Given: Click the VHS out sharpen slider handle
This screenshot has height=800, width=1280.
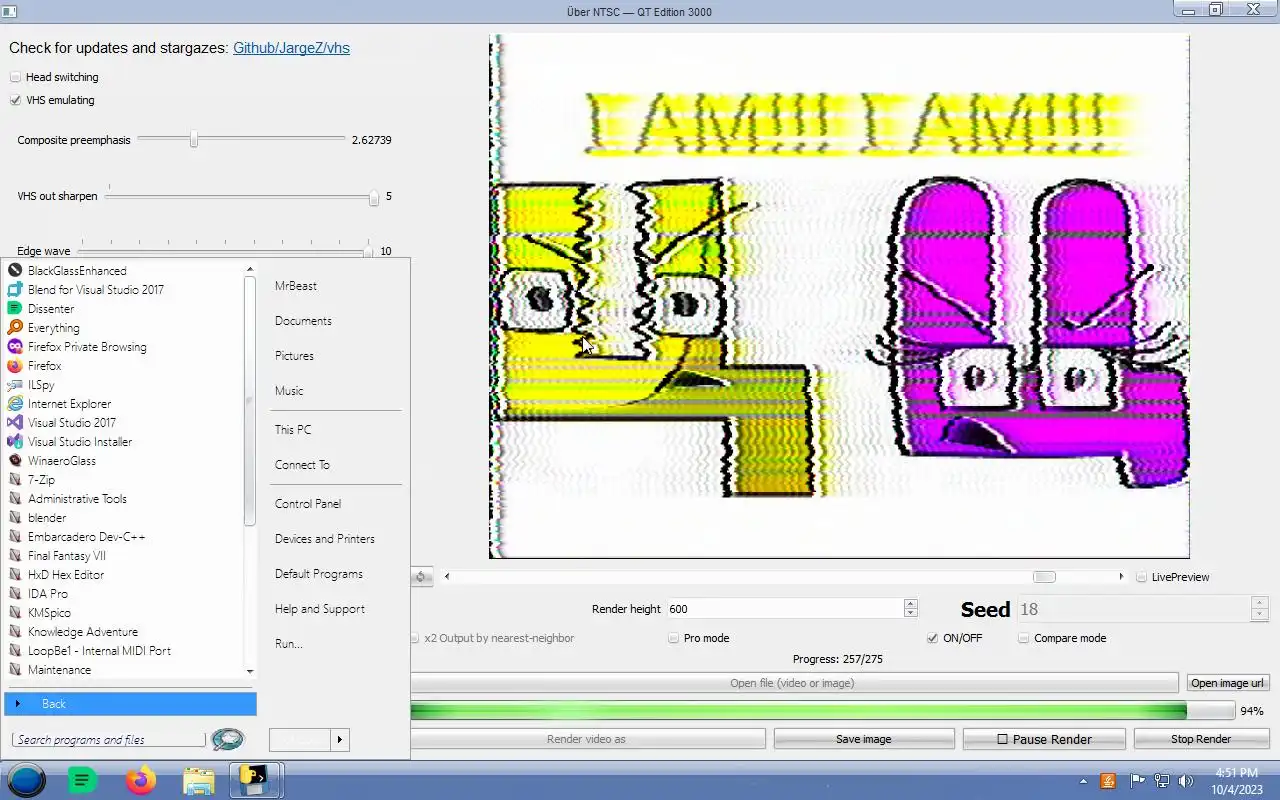Looking at the screenshot, I should click(x=373, y=197).
